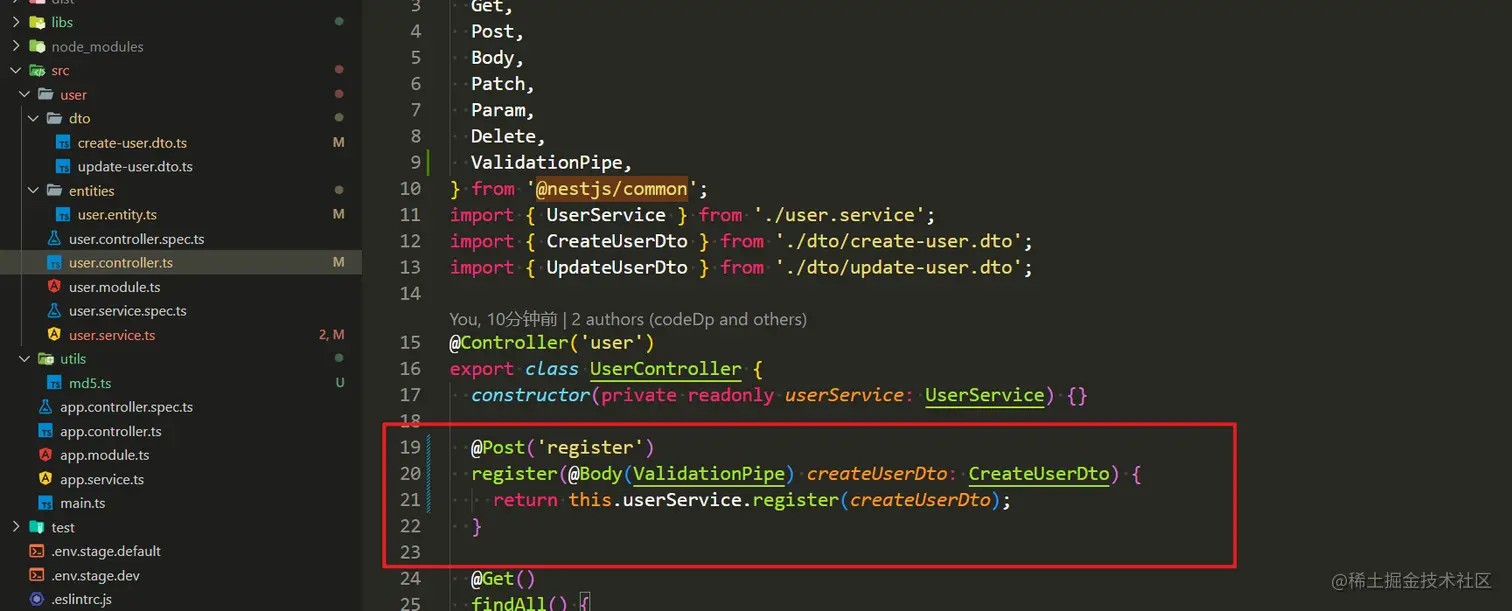This screenshot has height=611, width=1512.
Task: Open app.controller.spec.ts file
Action: (x=127, y=407)
